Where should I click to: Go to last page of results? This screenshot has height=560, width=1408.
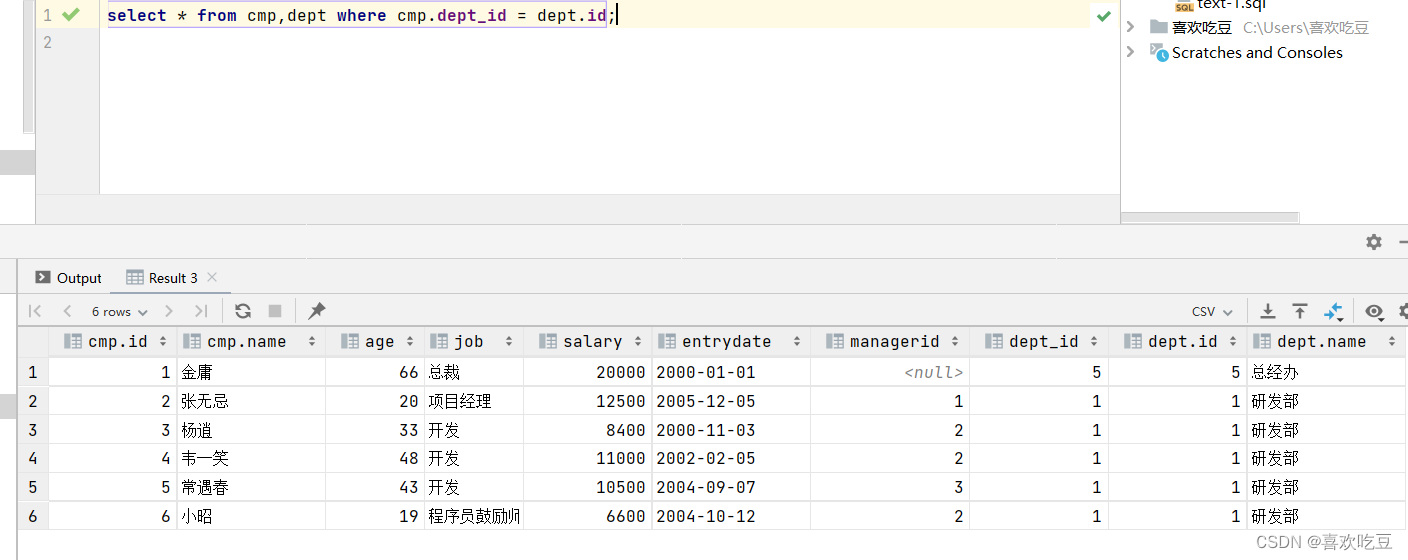click(x=201, y=311)
